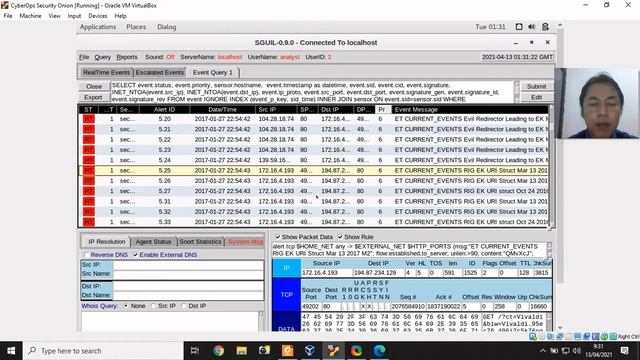Open the Dialog menu in the top panel
640x360 pixels.
167,27
